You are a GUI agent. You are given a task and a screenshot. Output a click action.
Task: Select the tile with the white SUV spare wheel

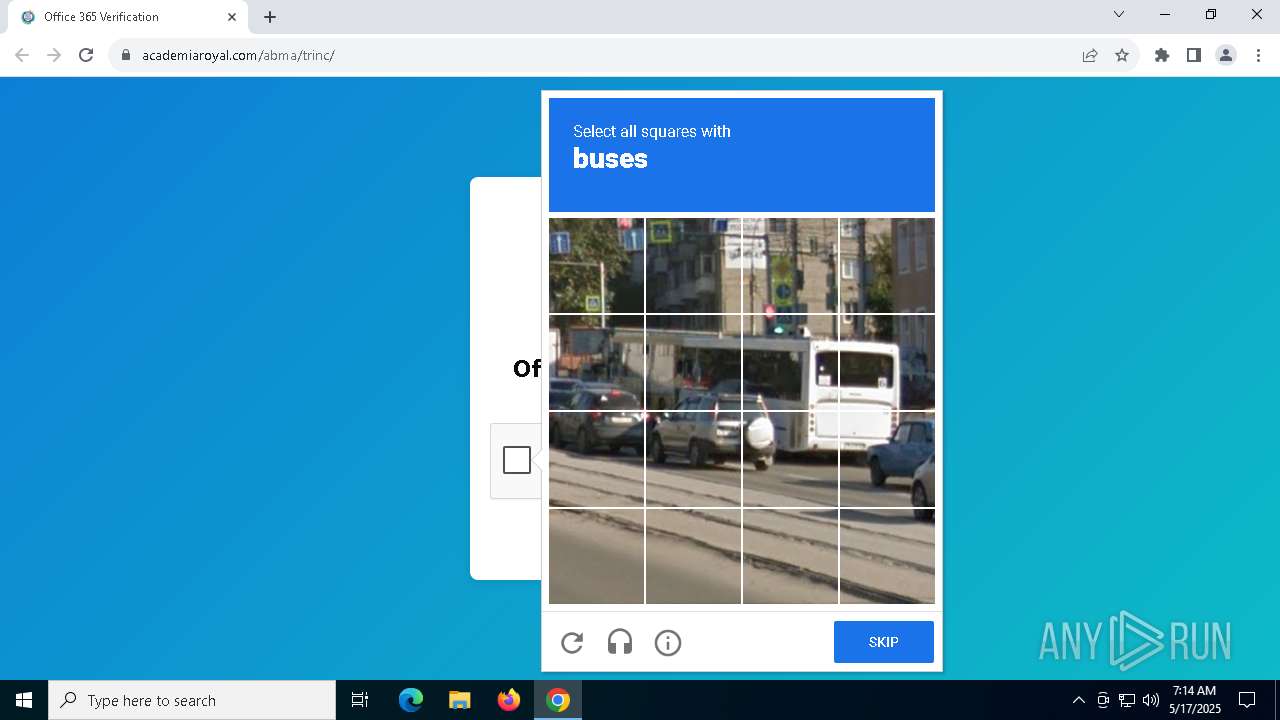pyautogui.click(x=790, y=459)
